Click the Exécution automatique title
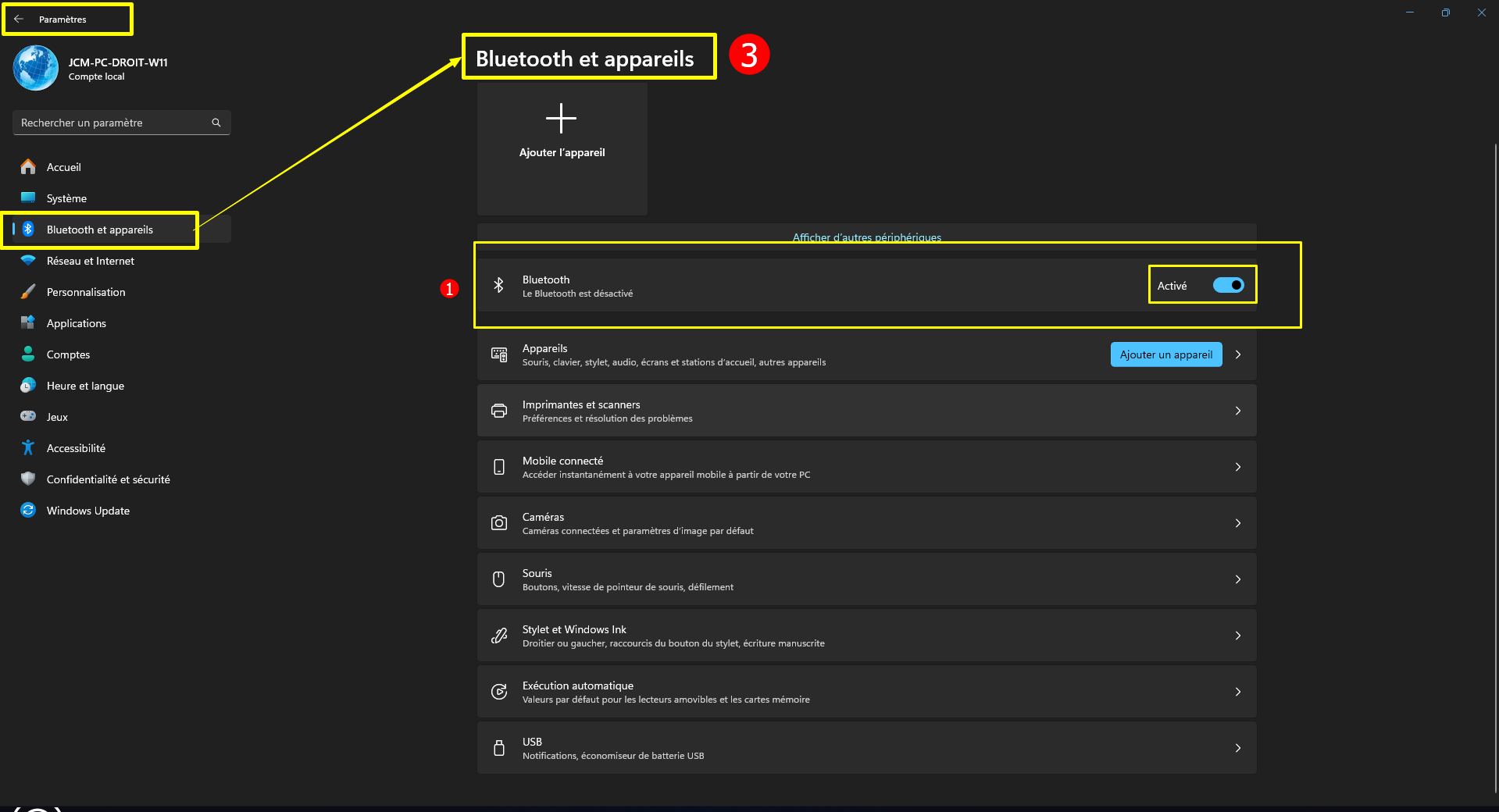Image resolution: width=1499 pixels, height=812 pixels. click(578, 686)
